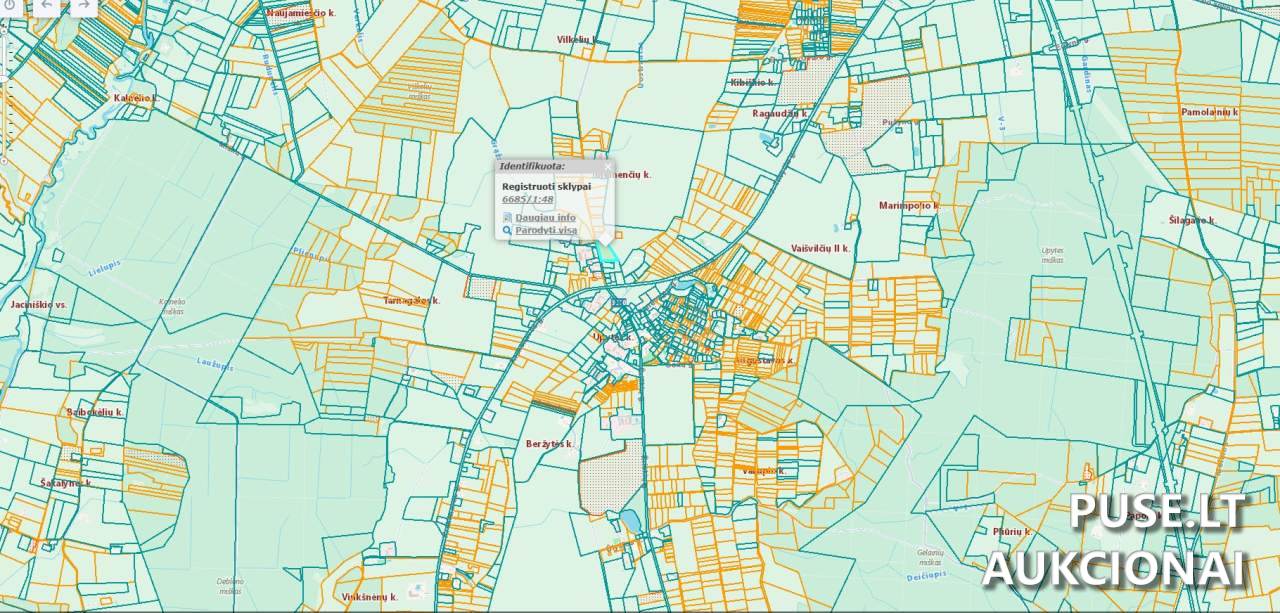The height and width of the screenshot is (613, 1280).
Task: Click the Šilagalio k. map label
Action: pos(1191,220)
